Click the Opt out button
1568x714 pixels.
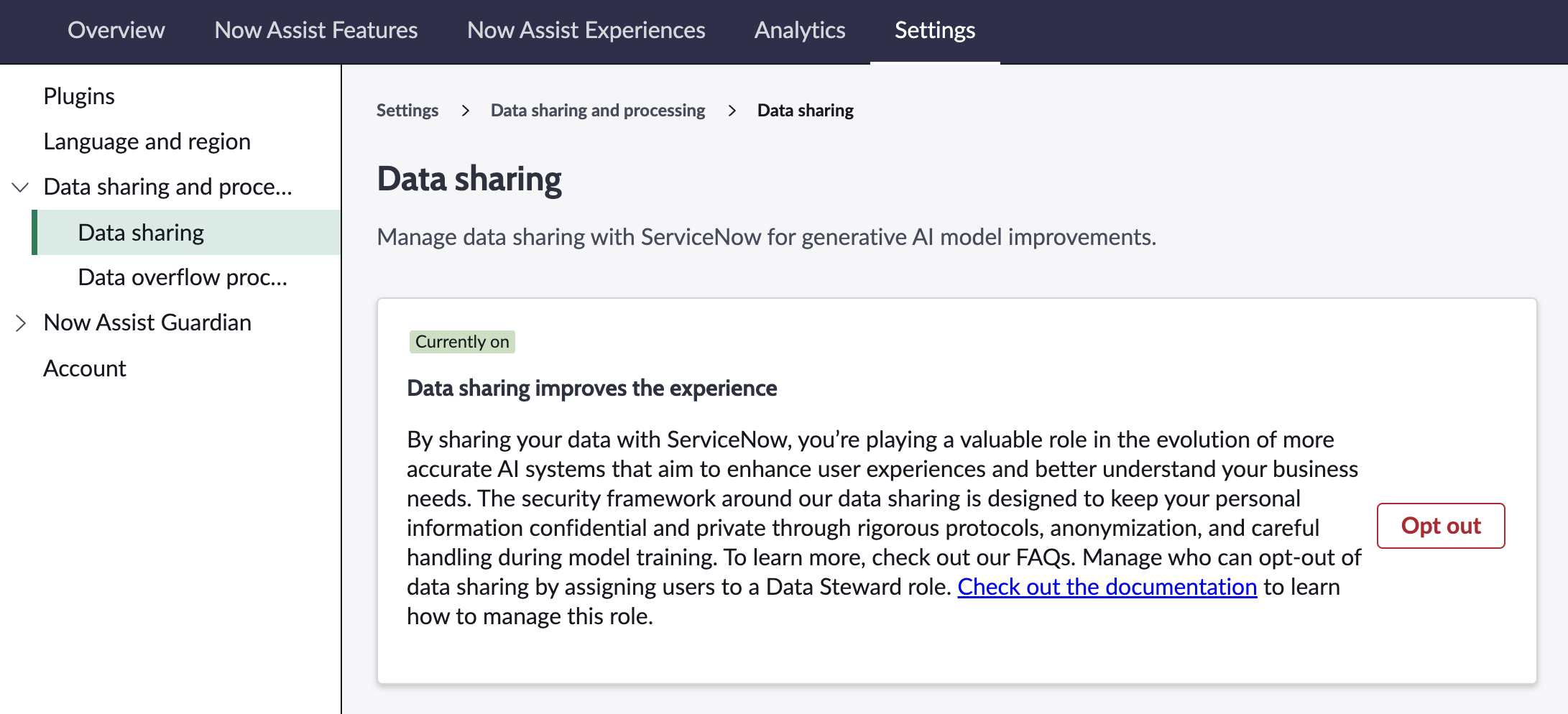tap(1441, 526)
